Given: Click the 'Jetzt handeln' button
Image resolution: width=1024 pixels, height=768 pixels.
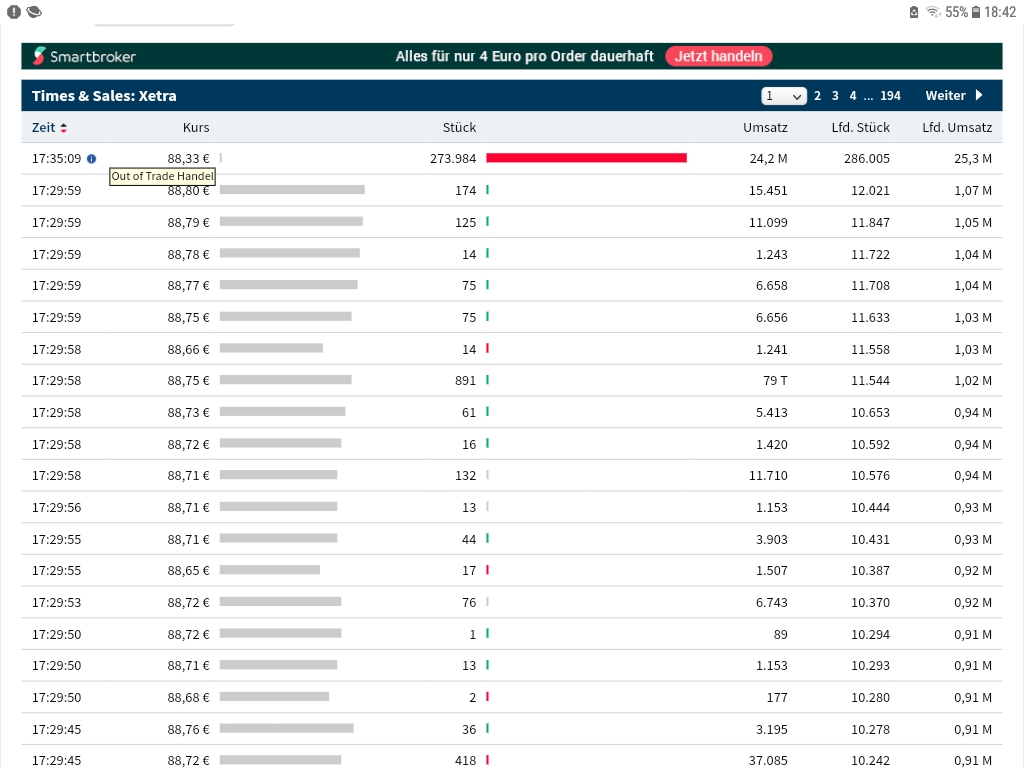Looking at the screenshot, I should tap(718, 56).
